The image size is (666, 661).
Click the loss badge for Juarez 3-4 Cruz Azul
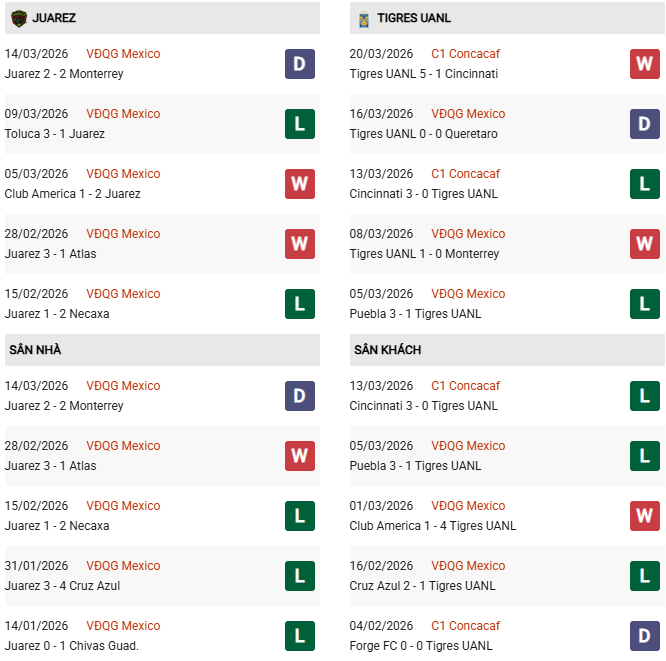pos(300,576)
